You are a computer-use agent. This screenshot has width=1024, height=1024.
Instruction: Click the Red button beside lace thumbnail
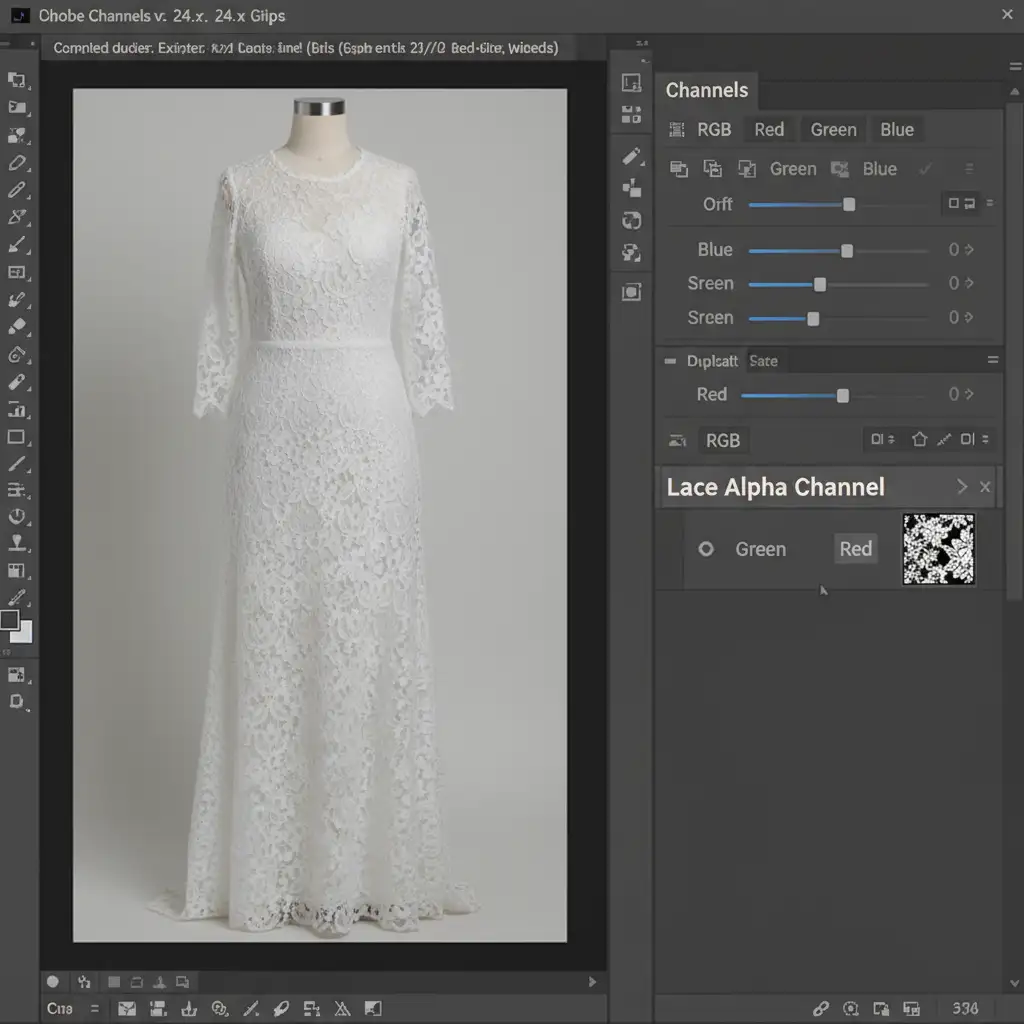[855, 548]
